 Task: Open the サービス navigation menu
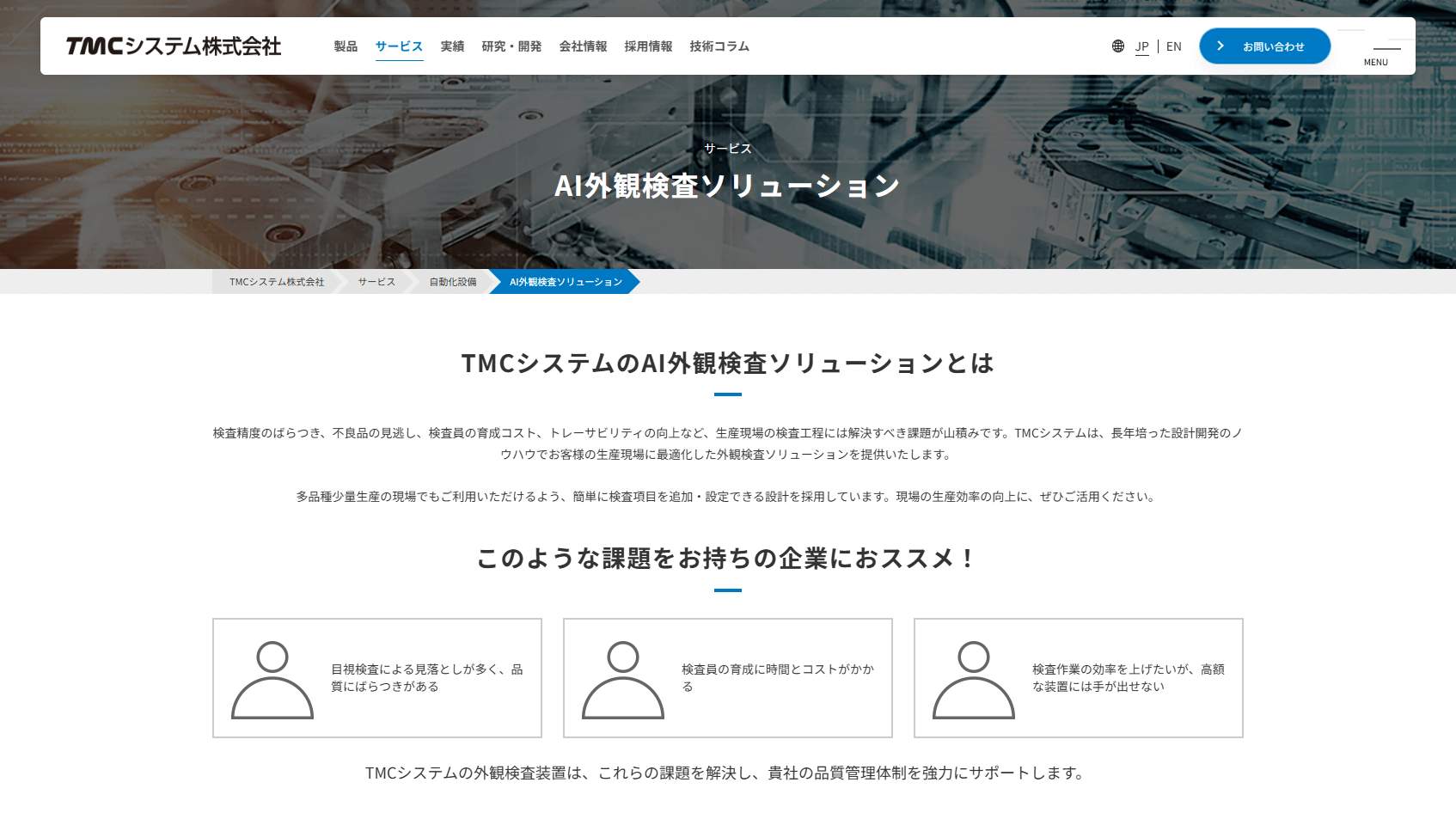coord(399,46)
